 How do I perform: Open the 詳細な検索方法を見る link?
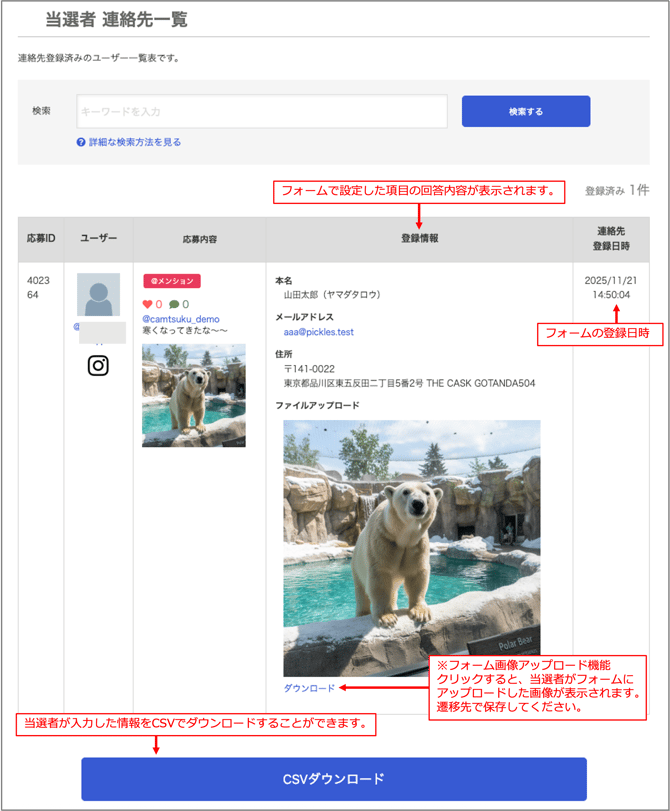(135, 143)
